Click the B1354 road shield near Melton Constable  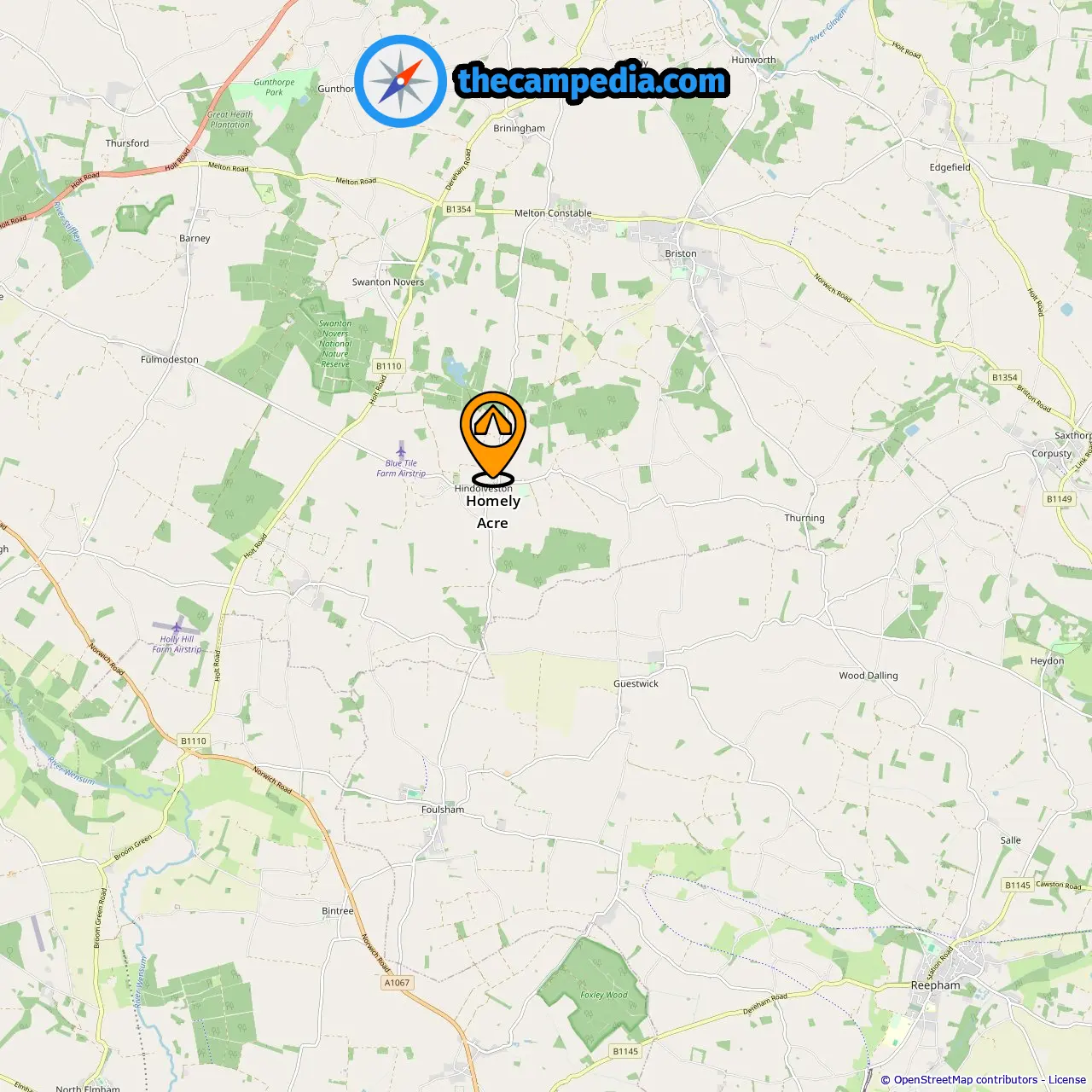click(x=458, y=209)
